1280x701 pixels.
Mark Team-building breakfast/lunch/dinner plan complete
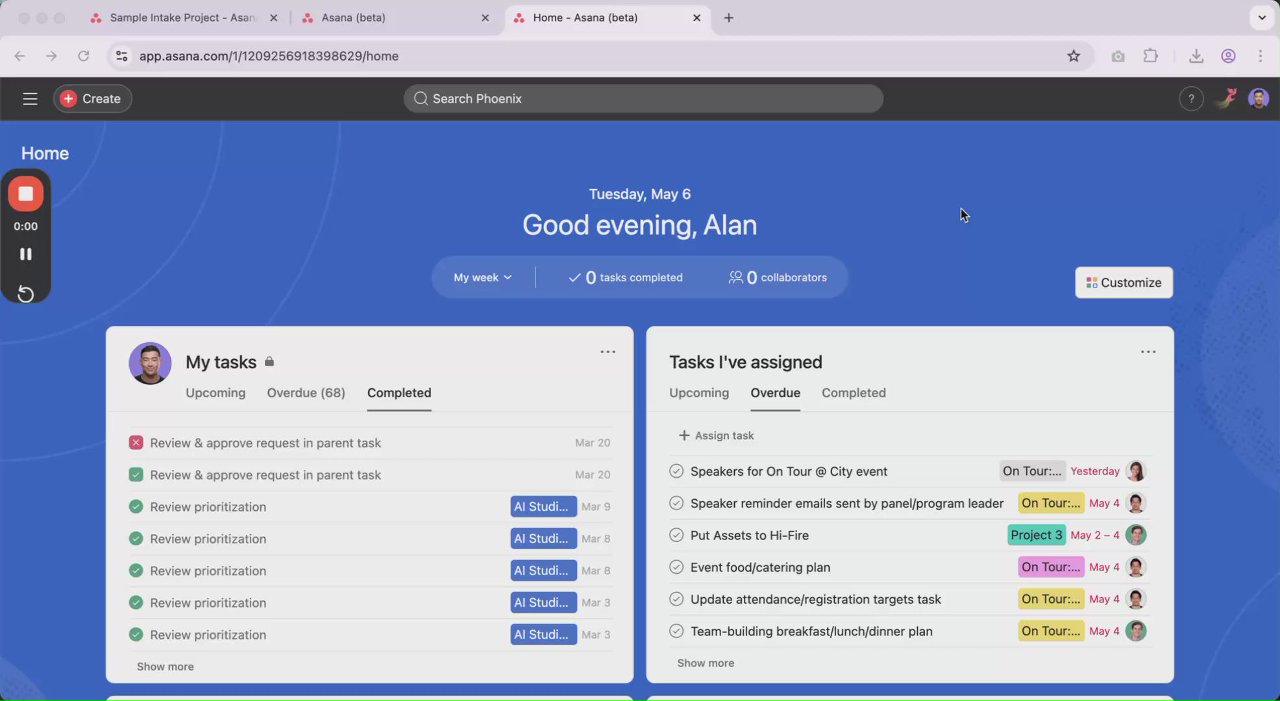click(676, 631)
